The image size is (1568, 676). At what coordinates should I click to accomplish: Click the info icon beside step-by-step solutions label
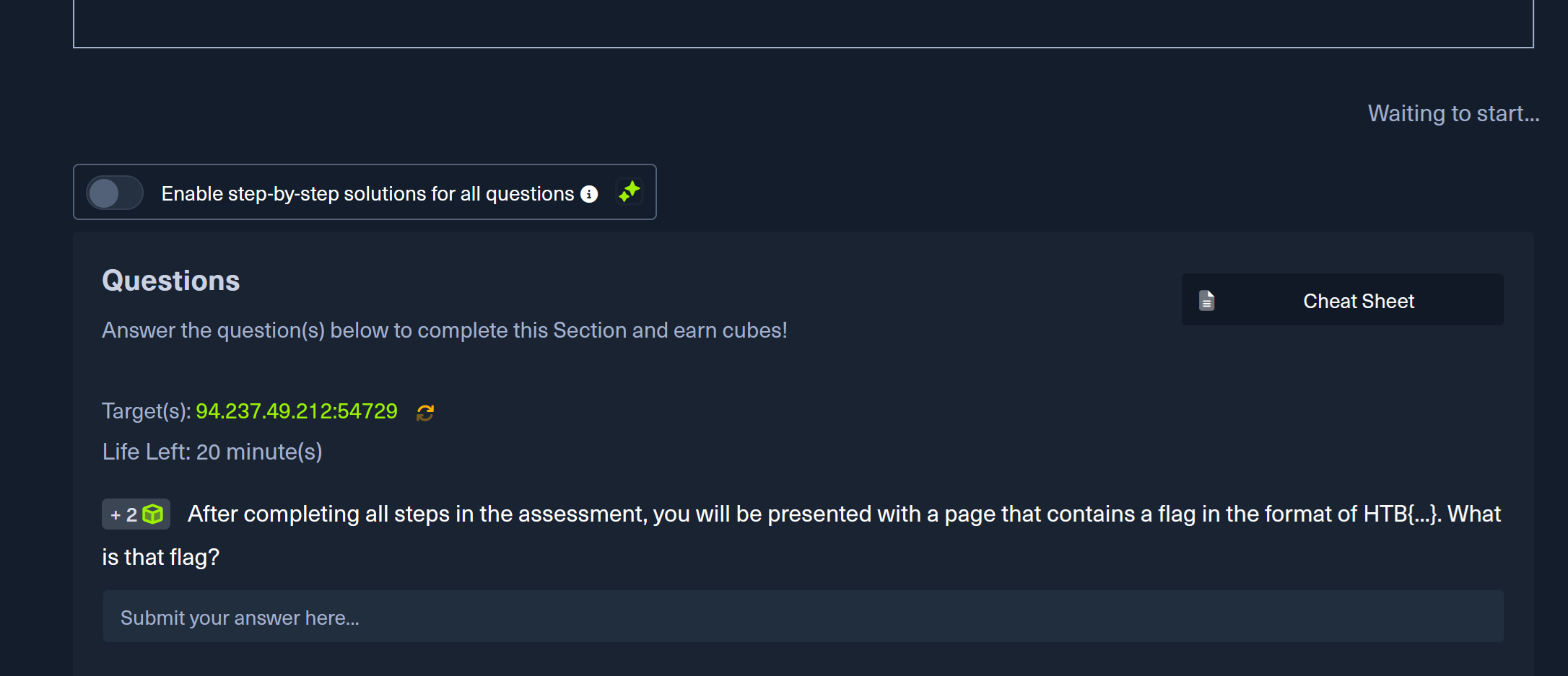pyautogui.click(x=590, y=193)
